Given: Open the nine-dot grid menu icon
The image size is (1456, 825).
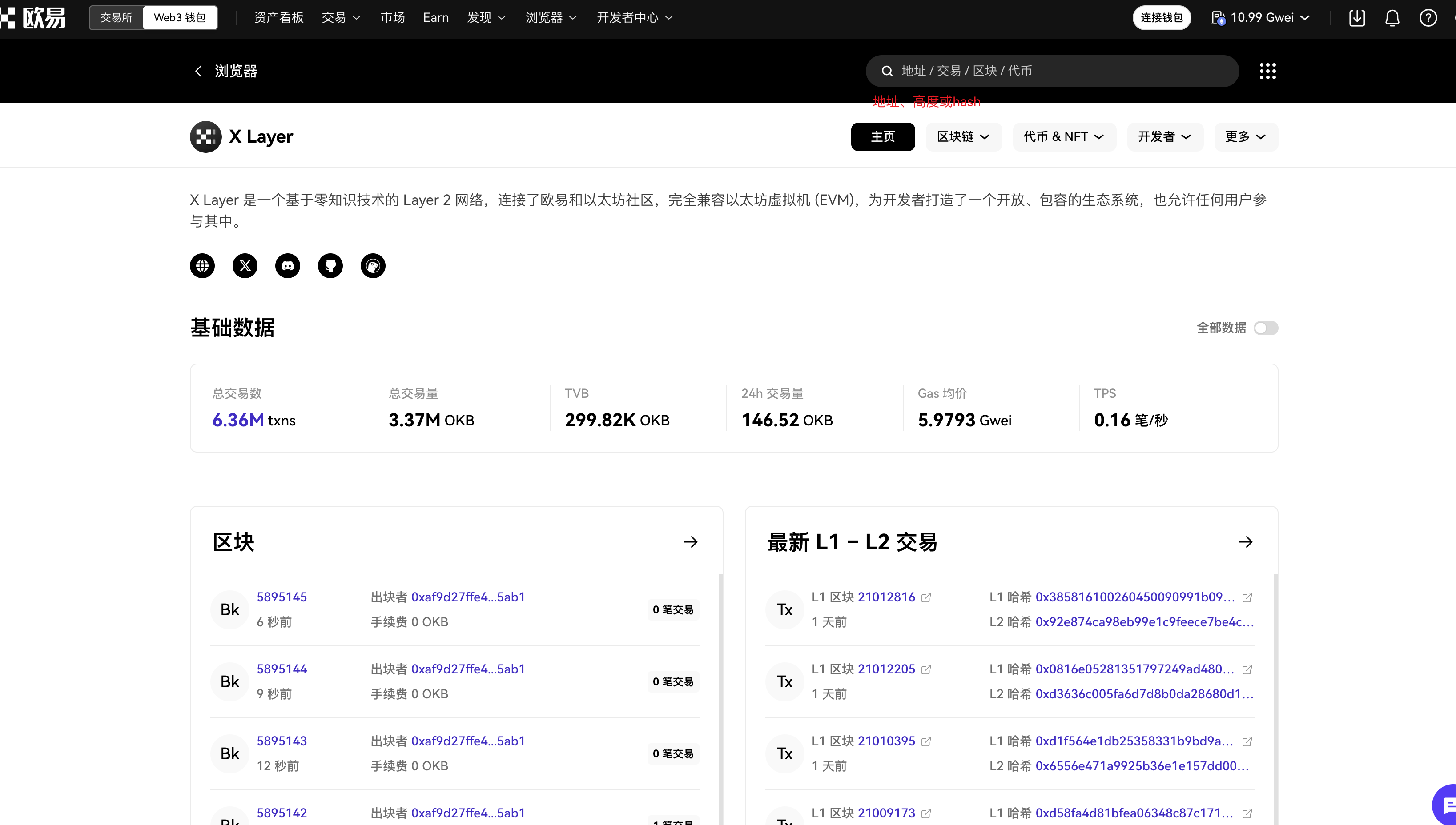Looking at the screenshot, I should click(x=1267, y=72).
